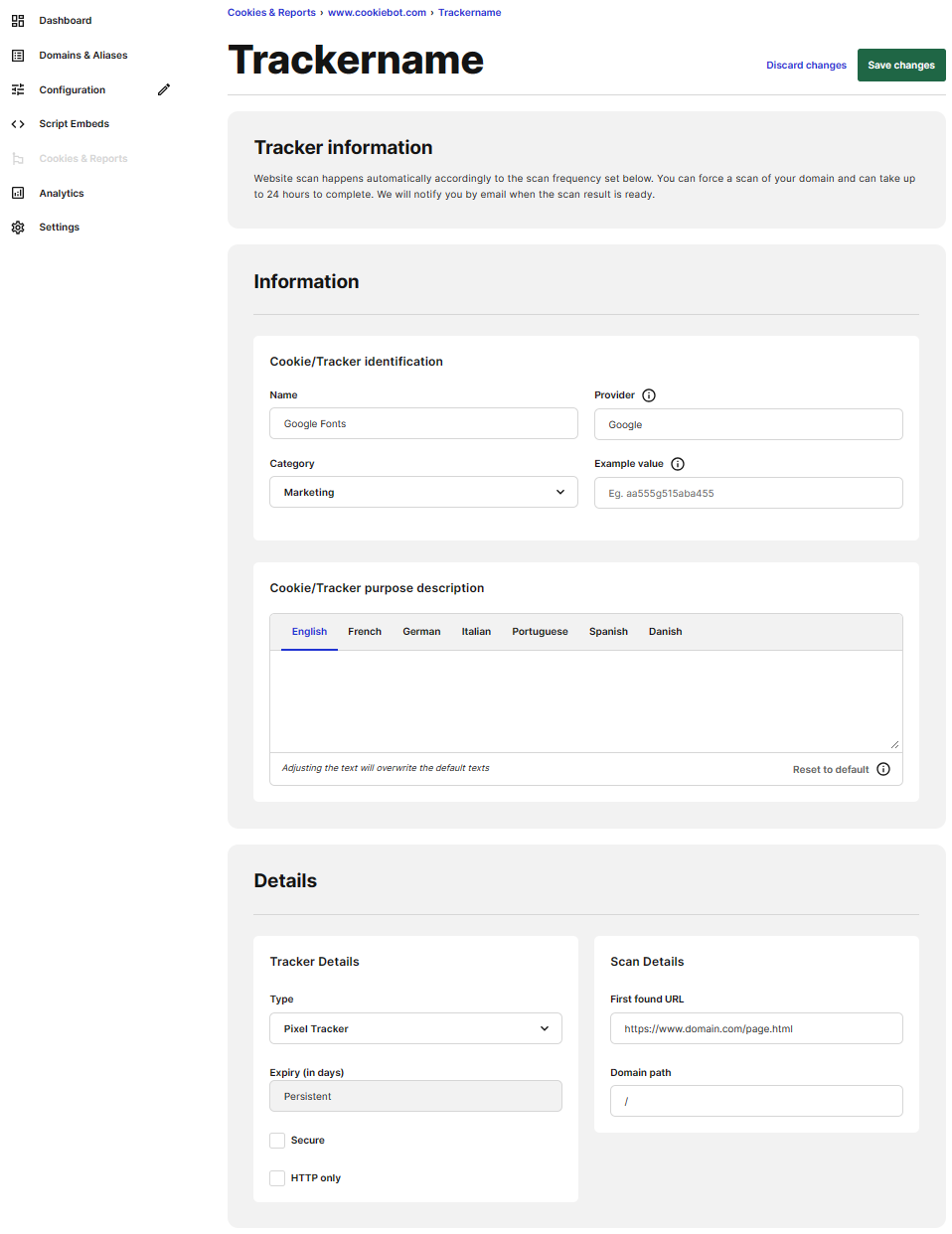Expand the Type dropdown showing Pixel Tracker

pos(415,1028)
